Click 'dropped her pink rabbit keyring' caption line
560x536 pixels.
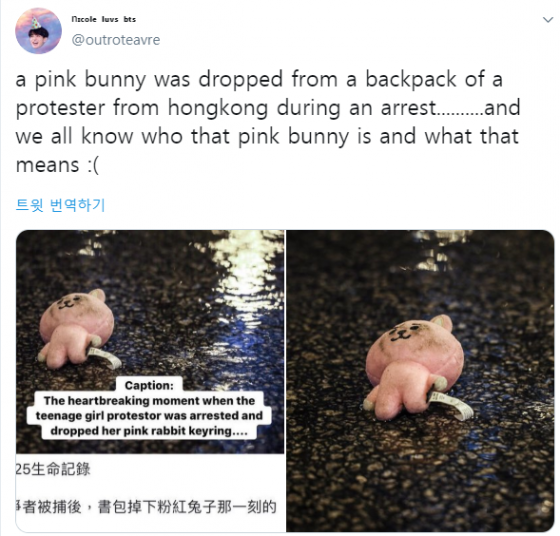(x=149, y=431)
